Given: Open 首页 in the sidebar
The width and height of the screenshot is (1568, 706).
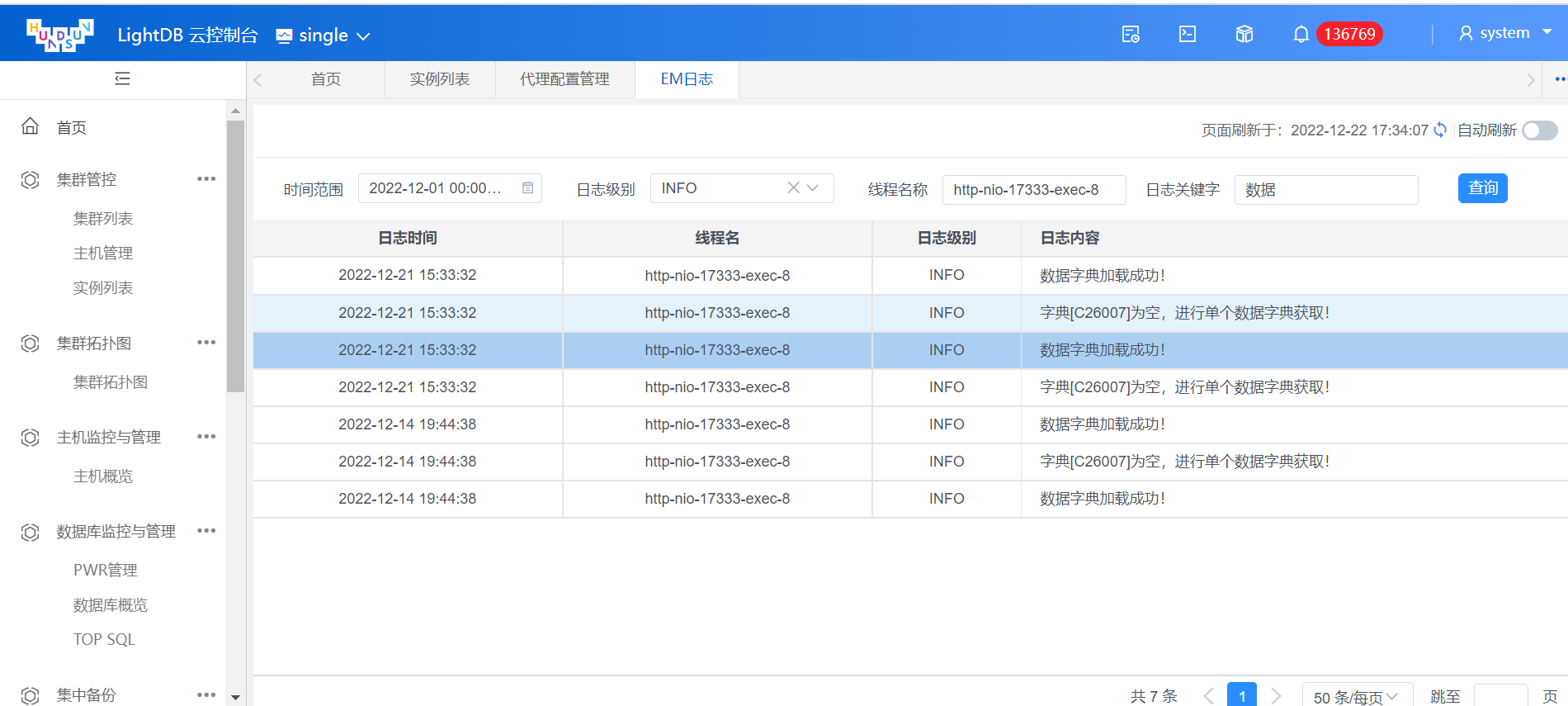Looking at the screenshot, I should 72,127.
